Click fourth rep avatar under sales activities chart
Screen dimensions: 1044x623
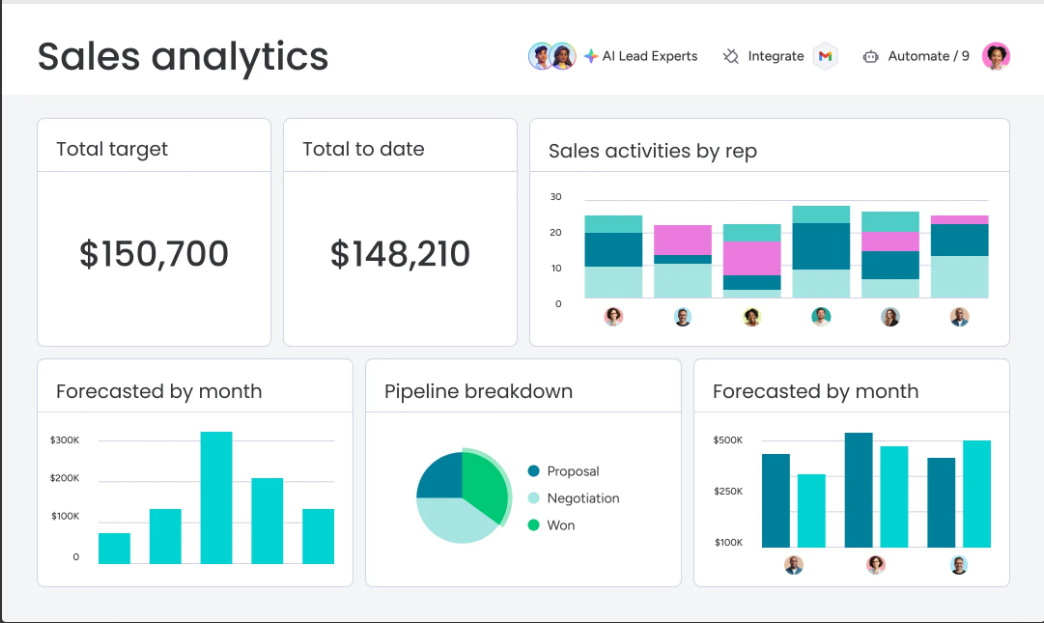click(x=821, y=317)
